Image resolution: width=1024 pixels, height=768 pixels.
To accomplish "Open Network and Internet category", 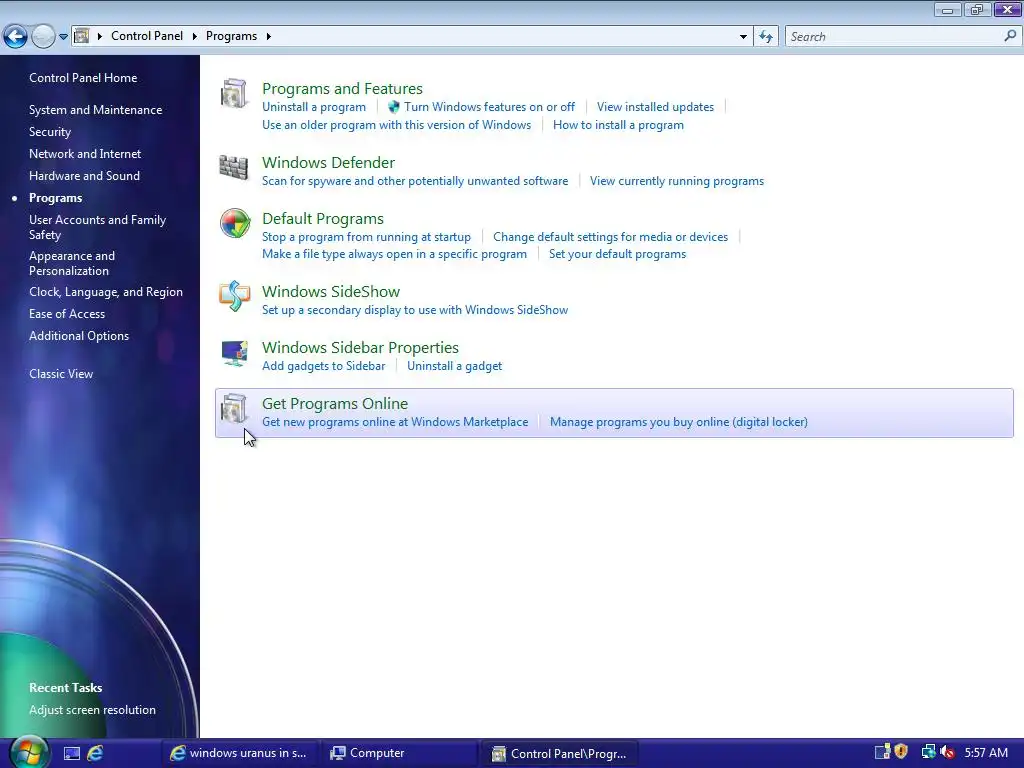I will click(85, 153).
